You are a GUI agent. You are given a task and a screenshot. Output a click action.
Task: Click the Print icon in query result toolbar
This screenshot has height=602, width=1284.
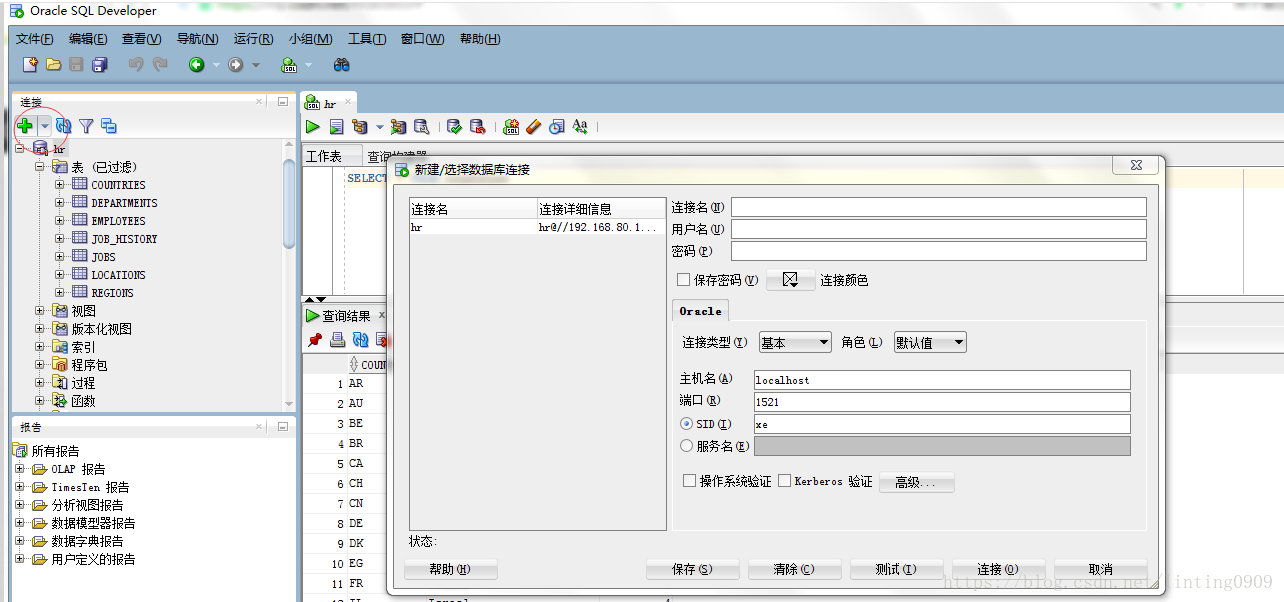338,340
